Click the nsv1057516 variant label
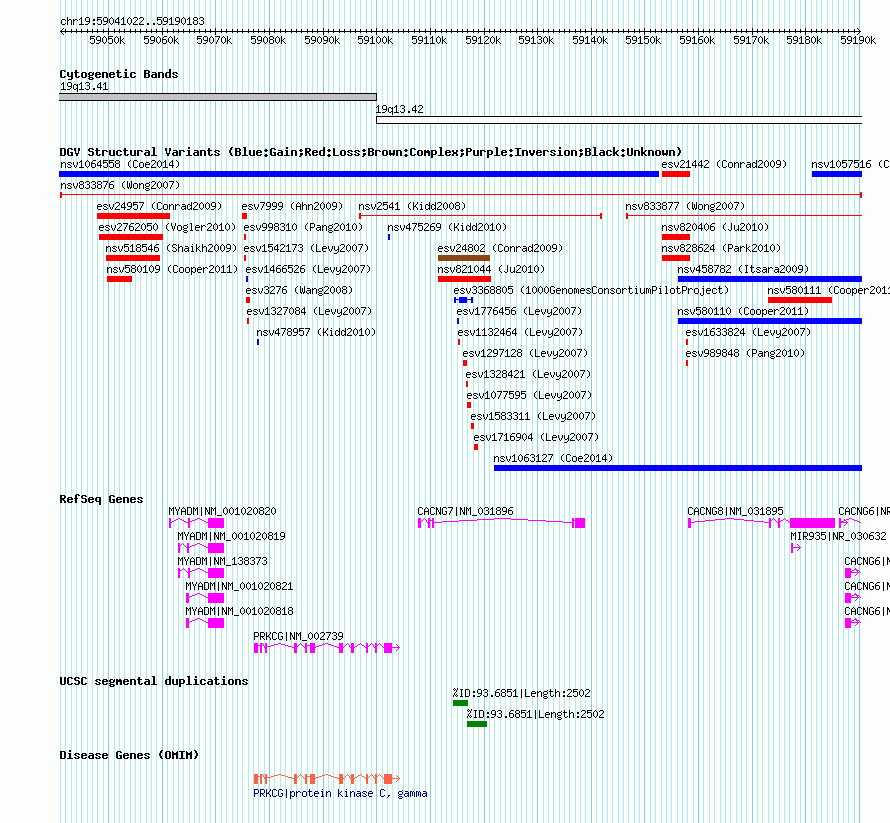 coord(850,164)
